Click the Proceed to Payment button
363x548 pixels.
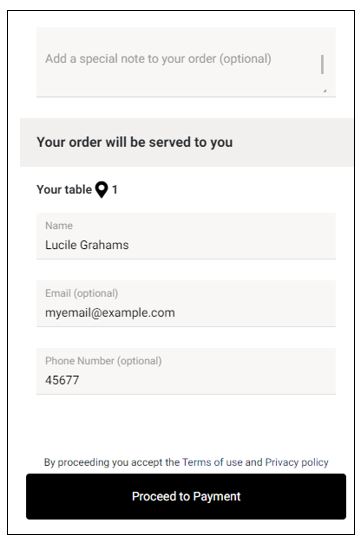(x=186, y=496)
